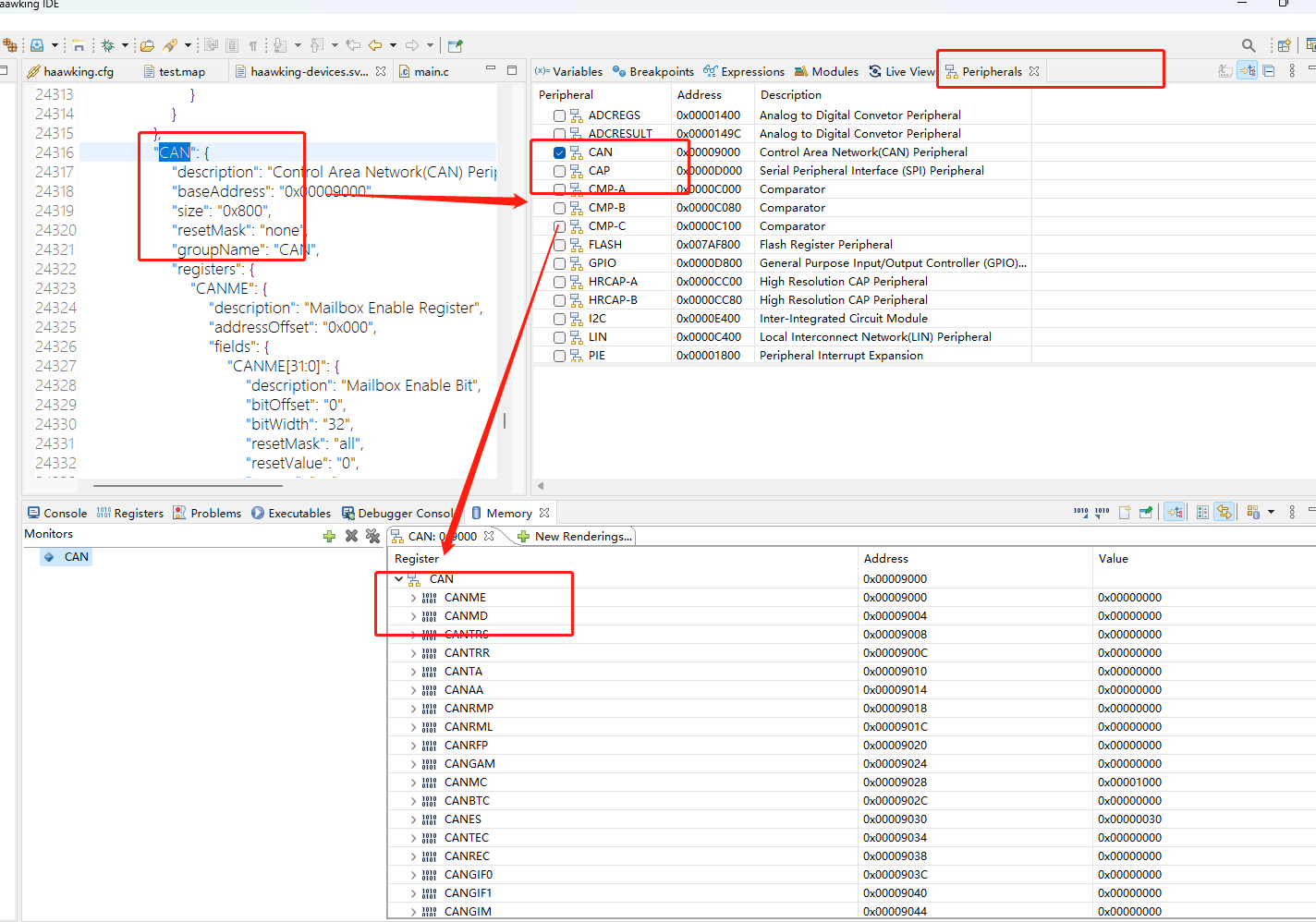Click the New Renderings... tab button
1316x922 pixels.
point(575,536)
